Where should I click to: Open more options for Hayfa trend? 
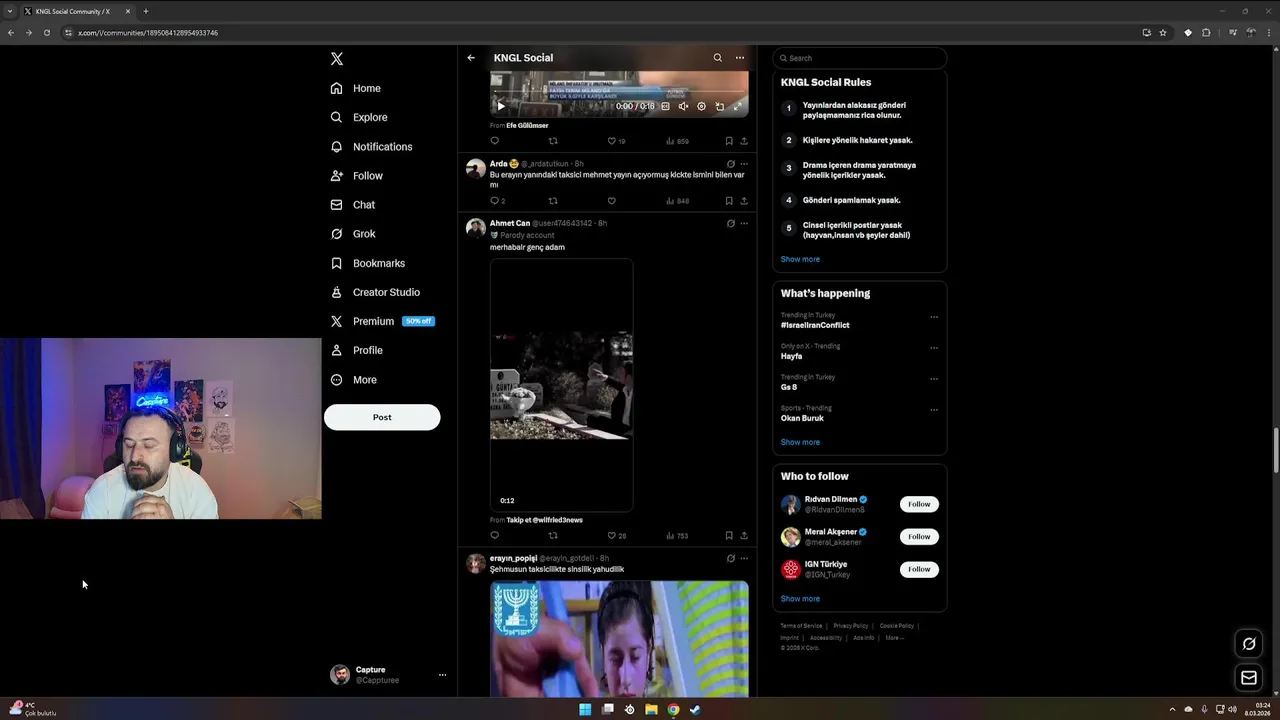point(934,348)
